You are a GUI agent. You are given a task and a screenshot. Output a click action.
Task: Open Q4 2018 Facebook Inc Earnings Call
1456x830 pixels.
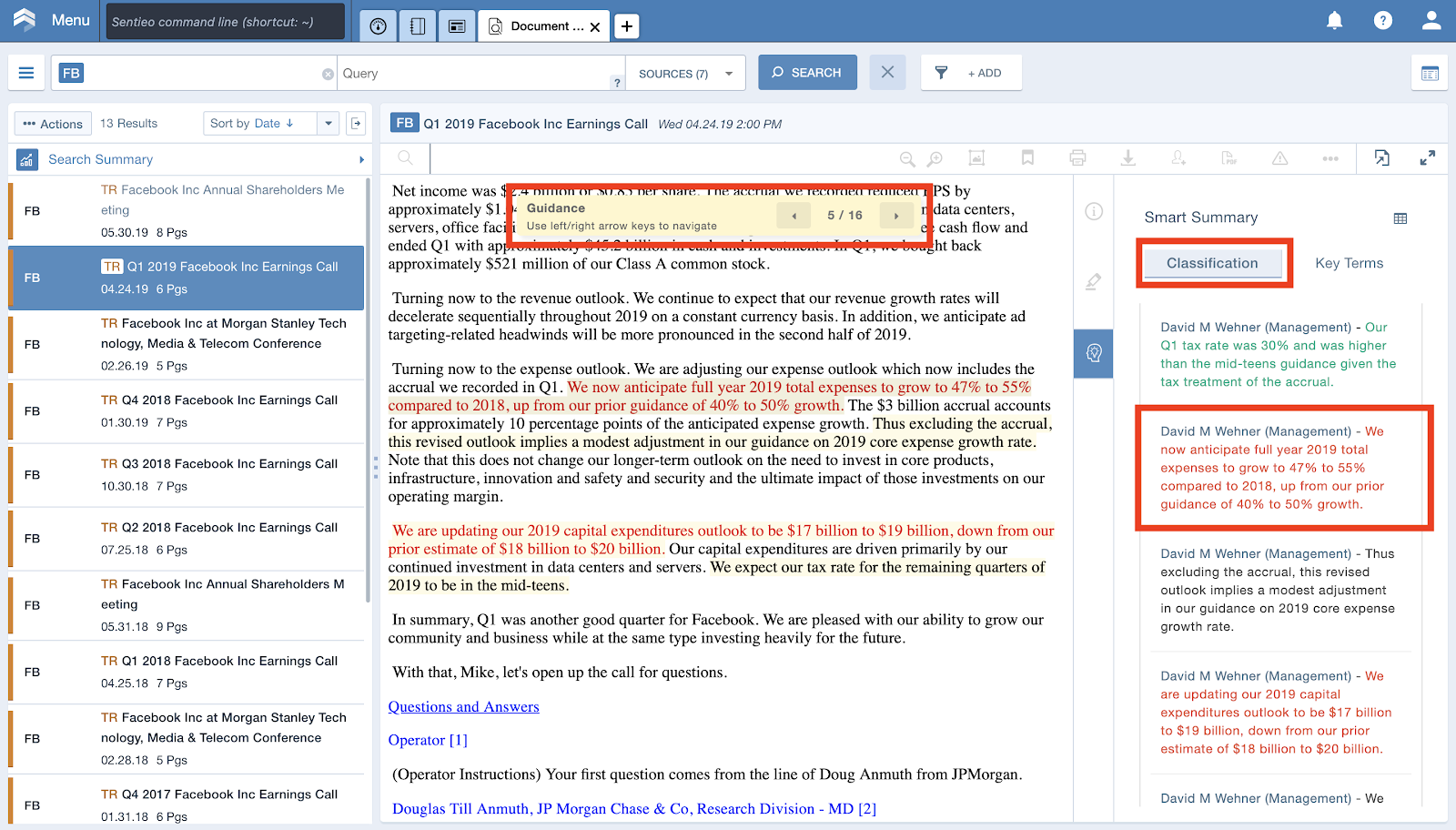click(187, 411)
